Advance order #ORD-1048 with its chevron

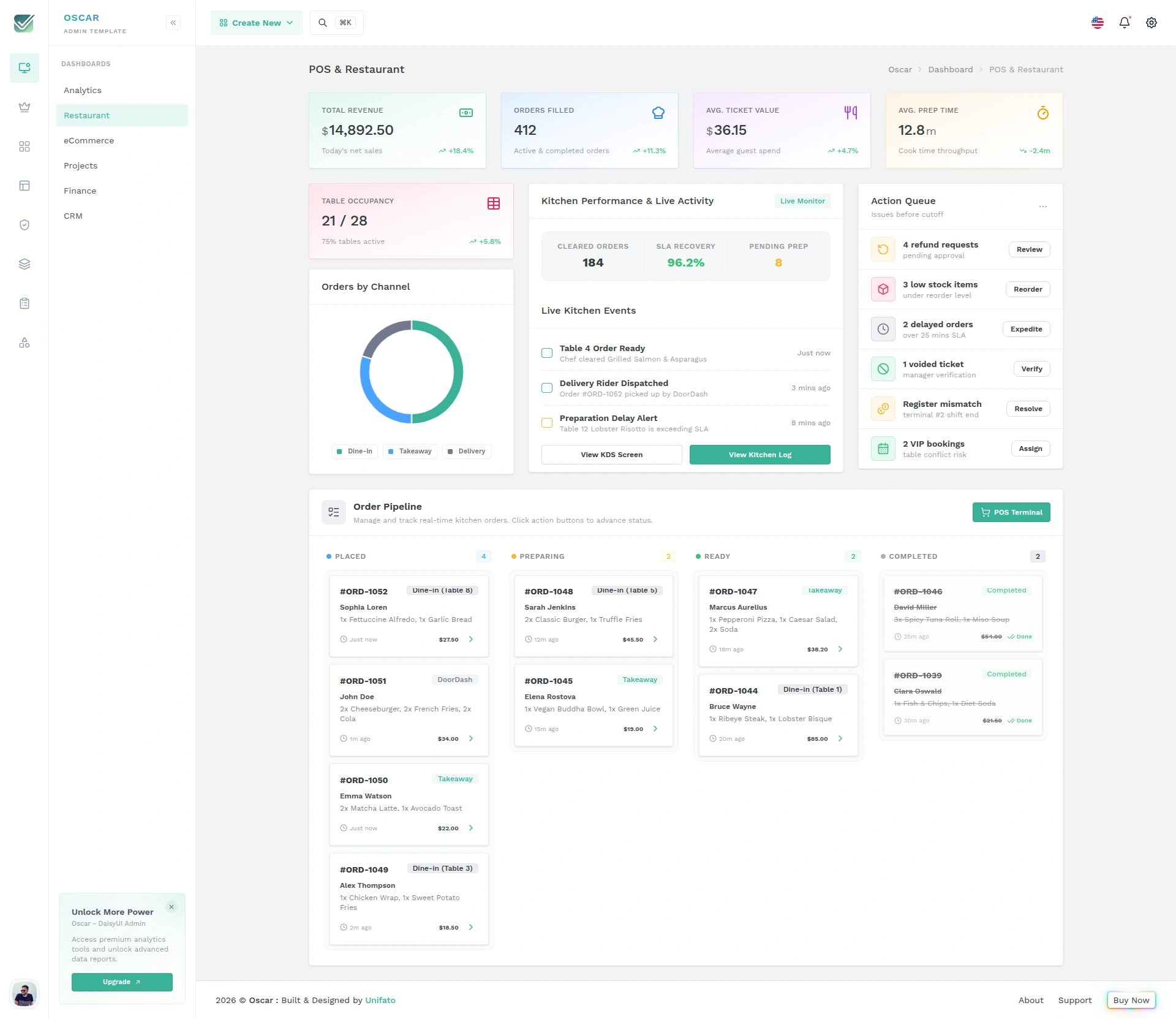(655, 639)
